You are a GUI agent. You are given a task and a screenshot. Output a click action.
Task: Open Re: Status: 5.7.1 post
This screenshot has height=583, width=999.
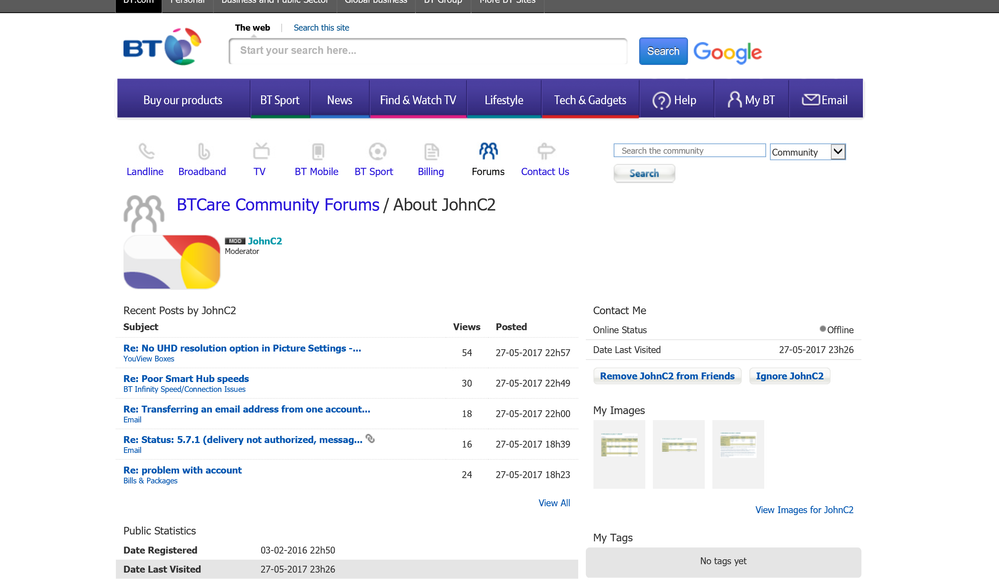tap(243, 440)
